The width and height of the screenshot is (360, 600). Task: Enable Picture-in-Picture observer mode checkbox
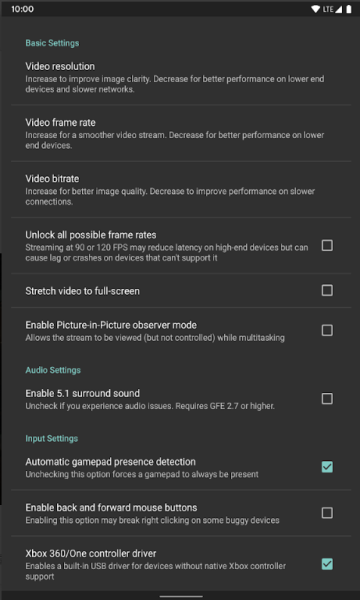point(327,330)
